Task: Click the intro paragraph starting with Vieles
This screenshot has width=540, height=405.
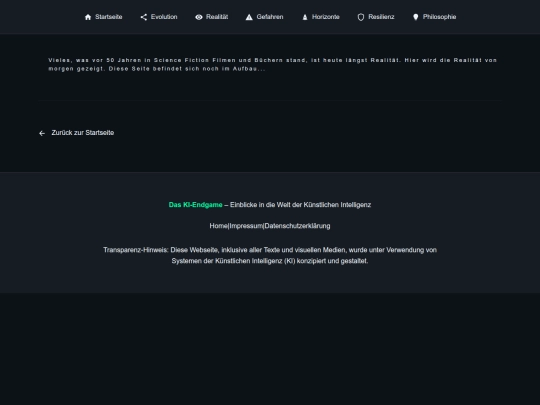Action: (272, 64)
